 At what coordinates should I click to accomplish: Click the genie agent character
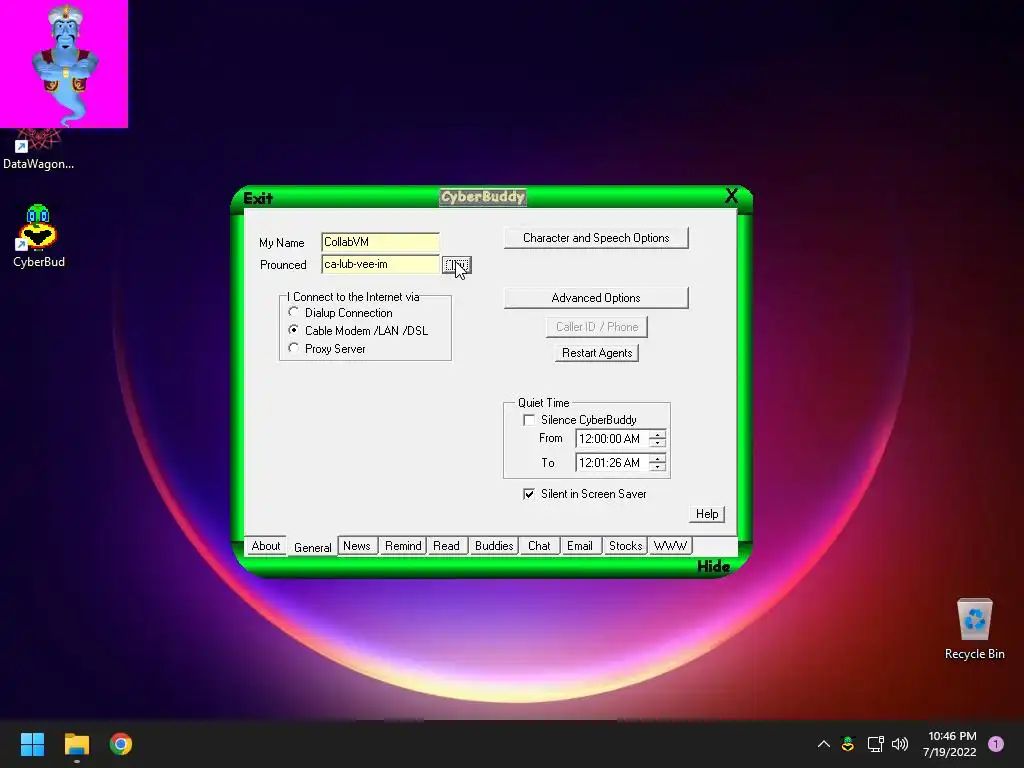65,65
